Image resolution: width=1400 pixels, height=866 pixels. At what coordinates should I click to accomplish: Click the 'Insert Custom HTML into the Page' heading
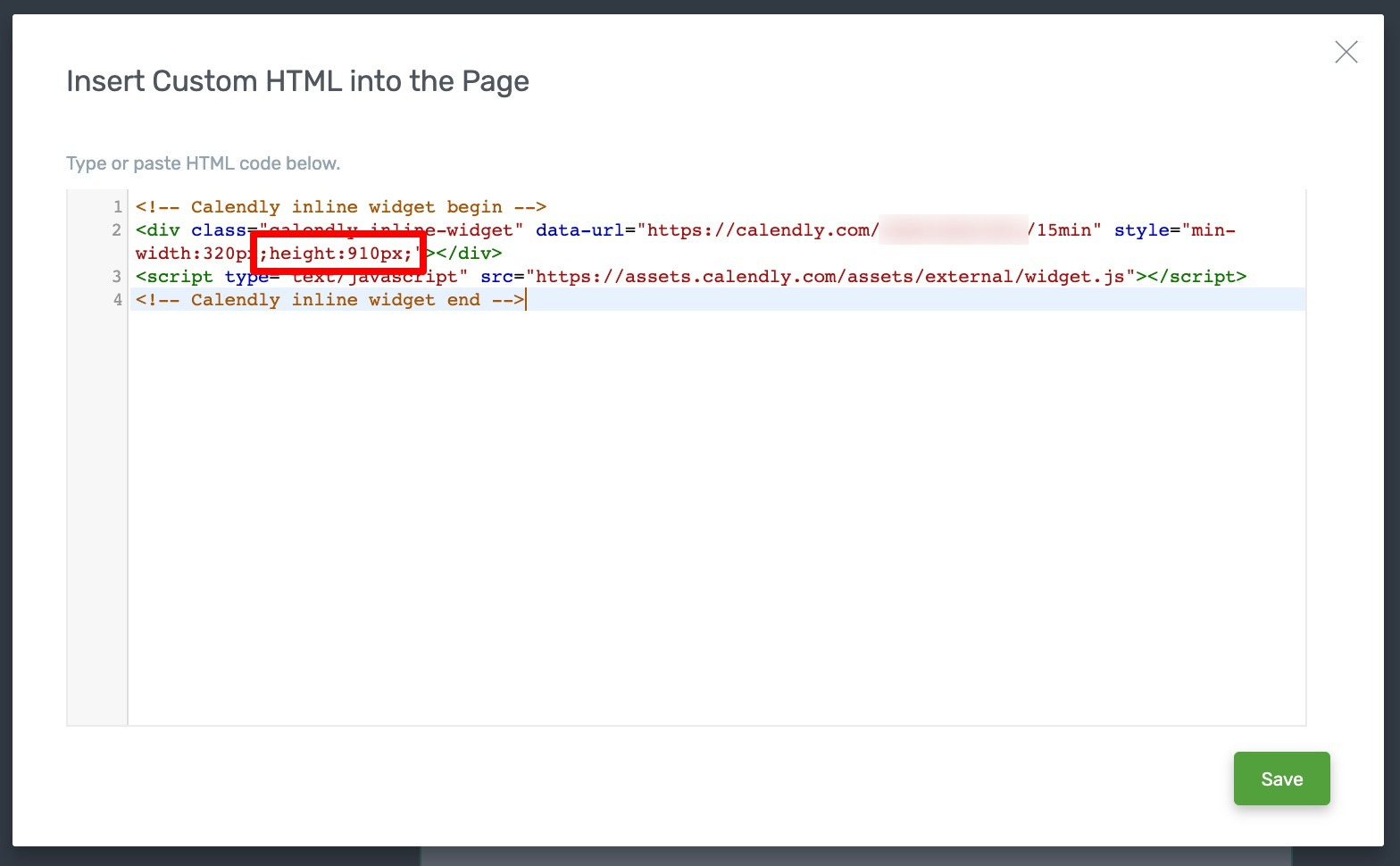click(x=297, y=81)
